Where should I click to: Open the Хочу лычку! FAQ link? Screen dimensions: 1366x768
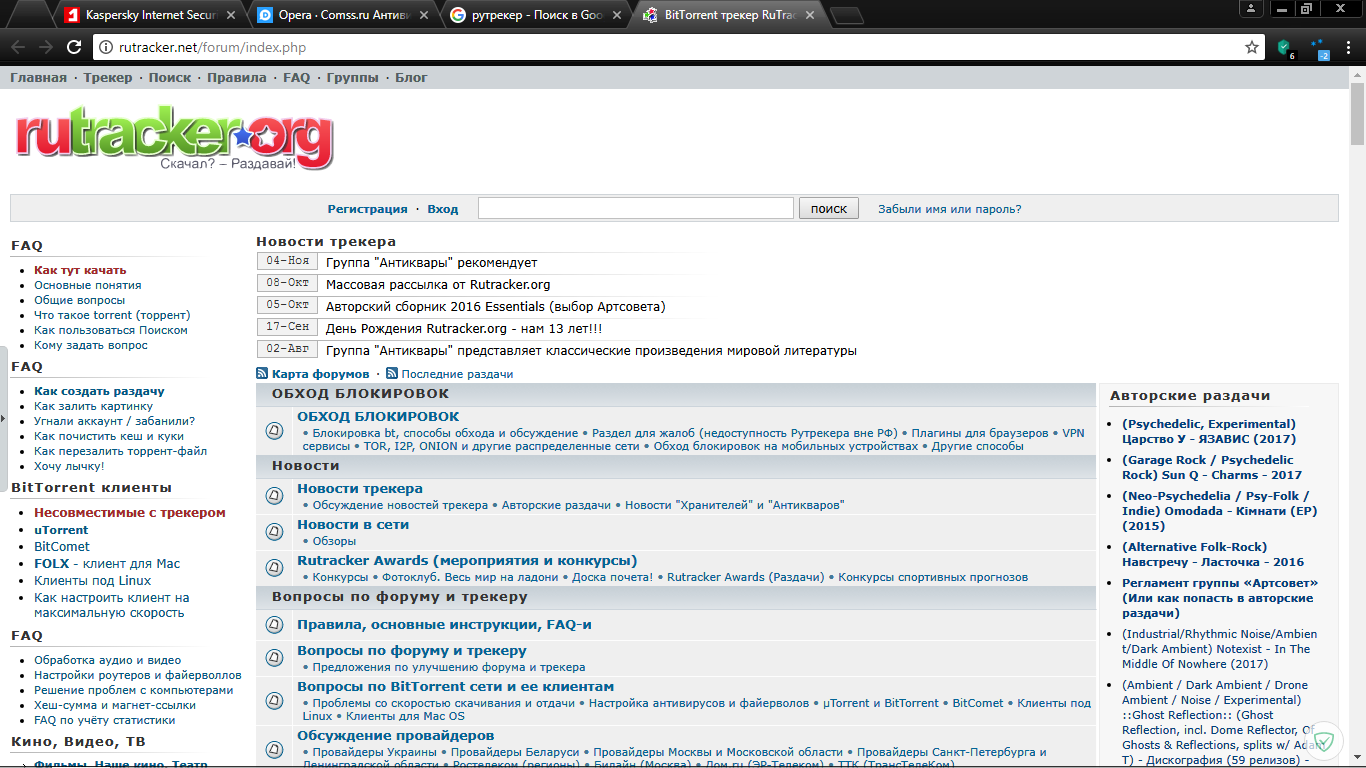click(x=69, y=466)
